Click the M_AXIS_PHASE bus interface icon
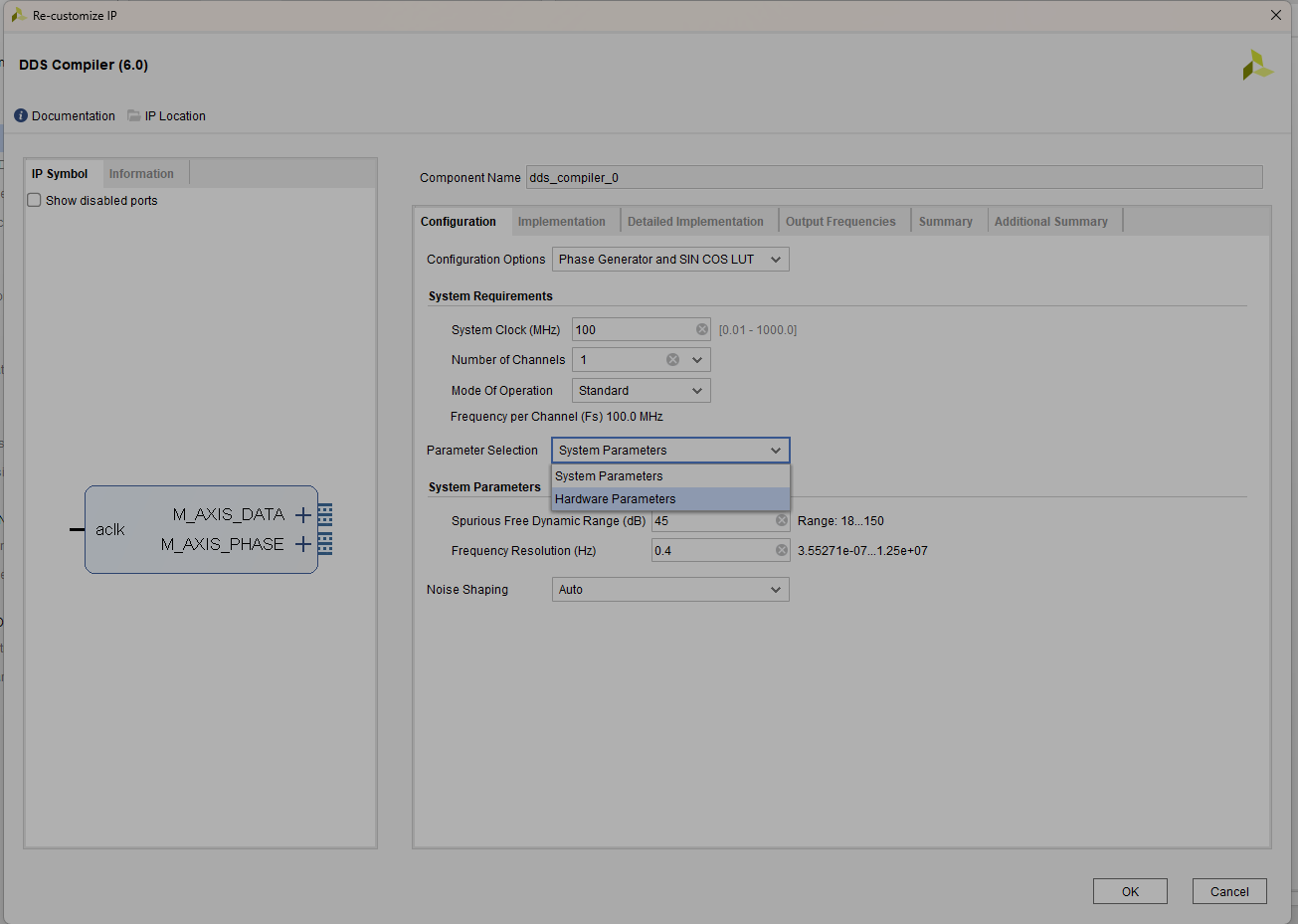 [x=325, y=544]
